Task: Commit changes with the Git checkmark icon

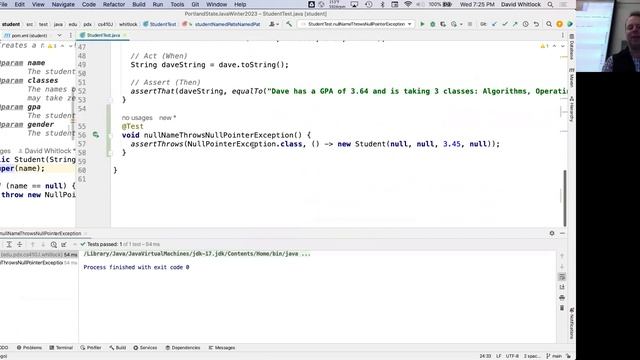Action: point(505,24)
